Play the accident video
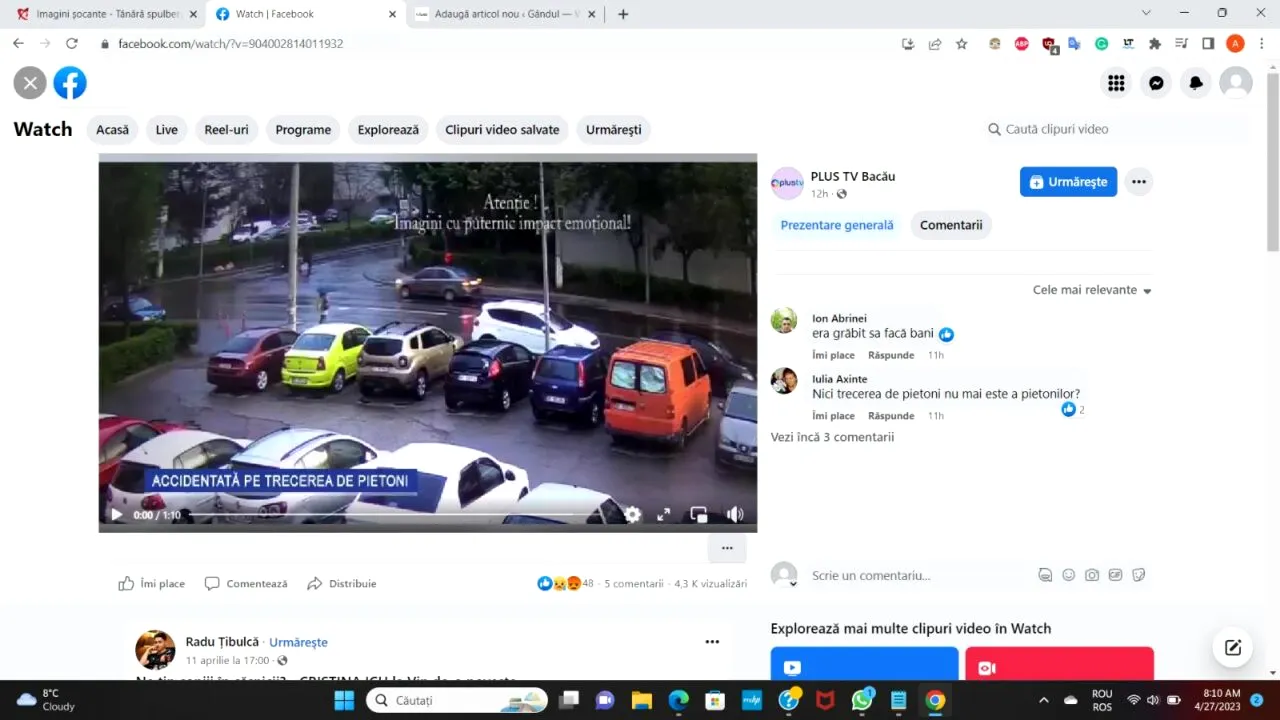Image resolution: width=1280 pixels, height=720 pixels. (117, 515)
